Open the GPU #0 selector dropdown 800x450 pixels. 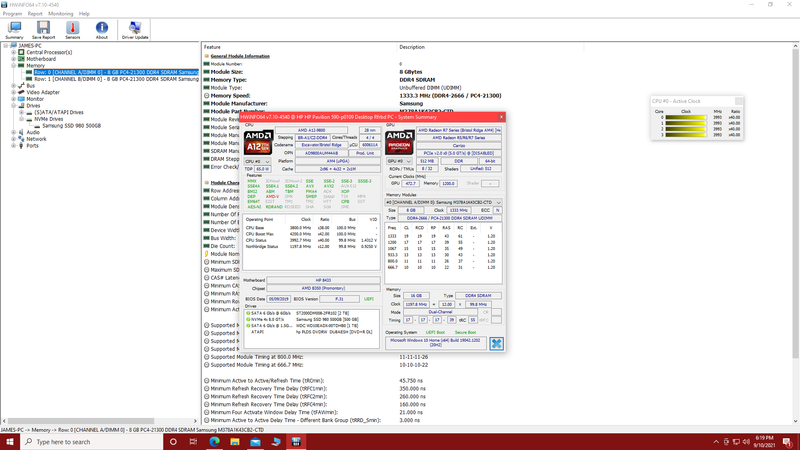click(x=399, y=161)
